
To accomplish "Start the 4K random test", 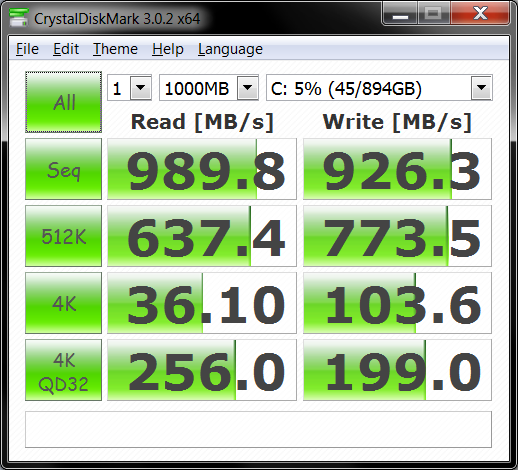I will (63, 303).
